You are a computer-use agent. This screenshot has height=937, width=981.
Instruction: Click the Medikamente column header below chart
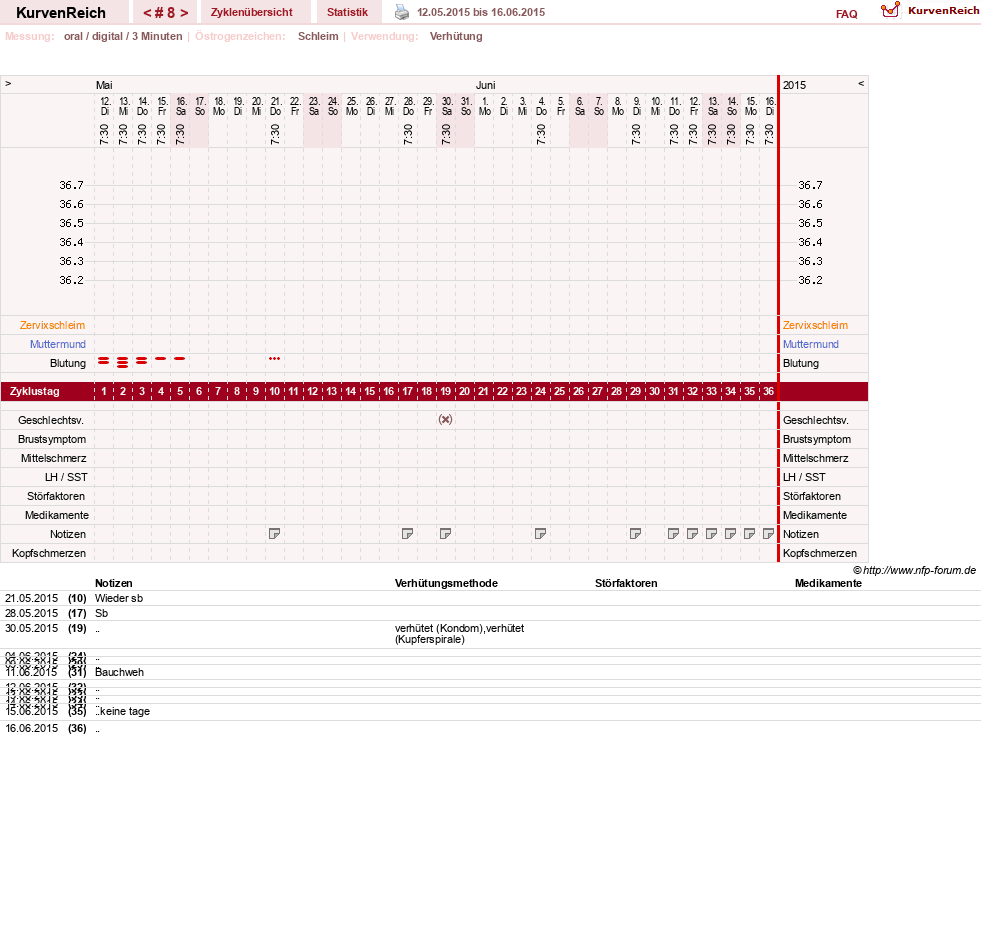point(828,583)
